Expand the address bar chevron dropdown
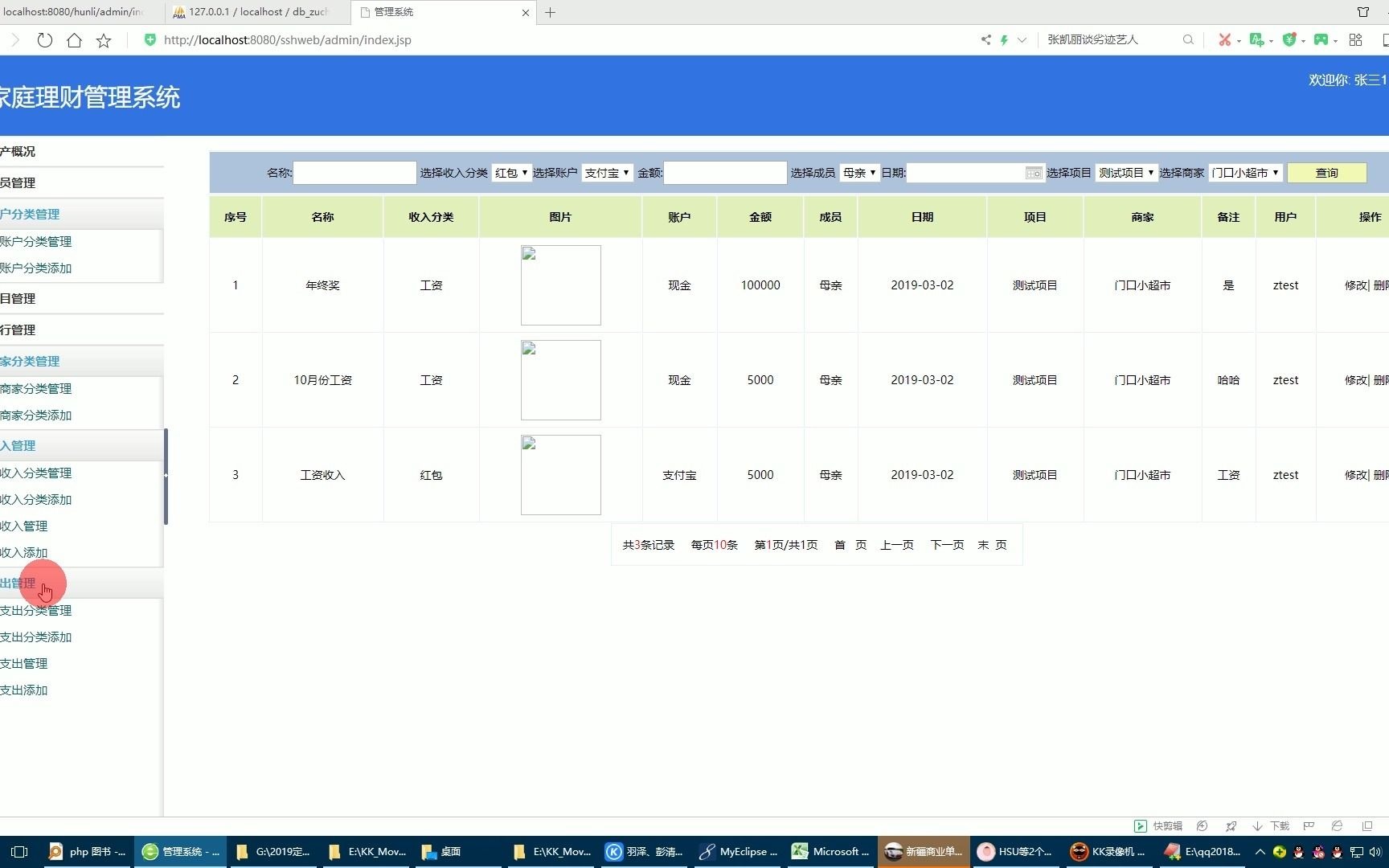The width and height of the screenshot is (1389, 868). 1022,39
